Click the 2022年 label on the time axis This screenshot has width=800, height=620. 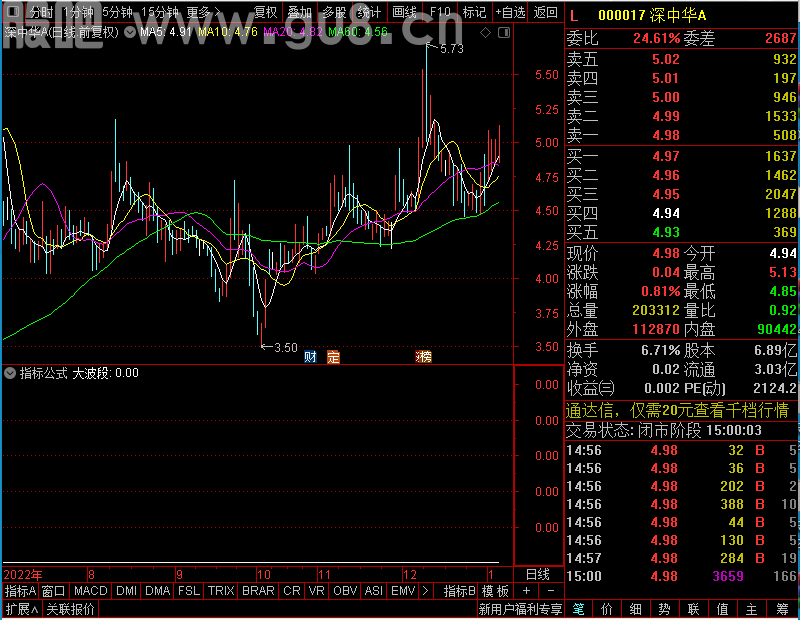click(23, 575)
